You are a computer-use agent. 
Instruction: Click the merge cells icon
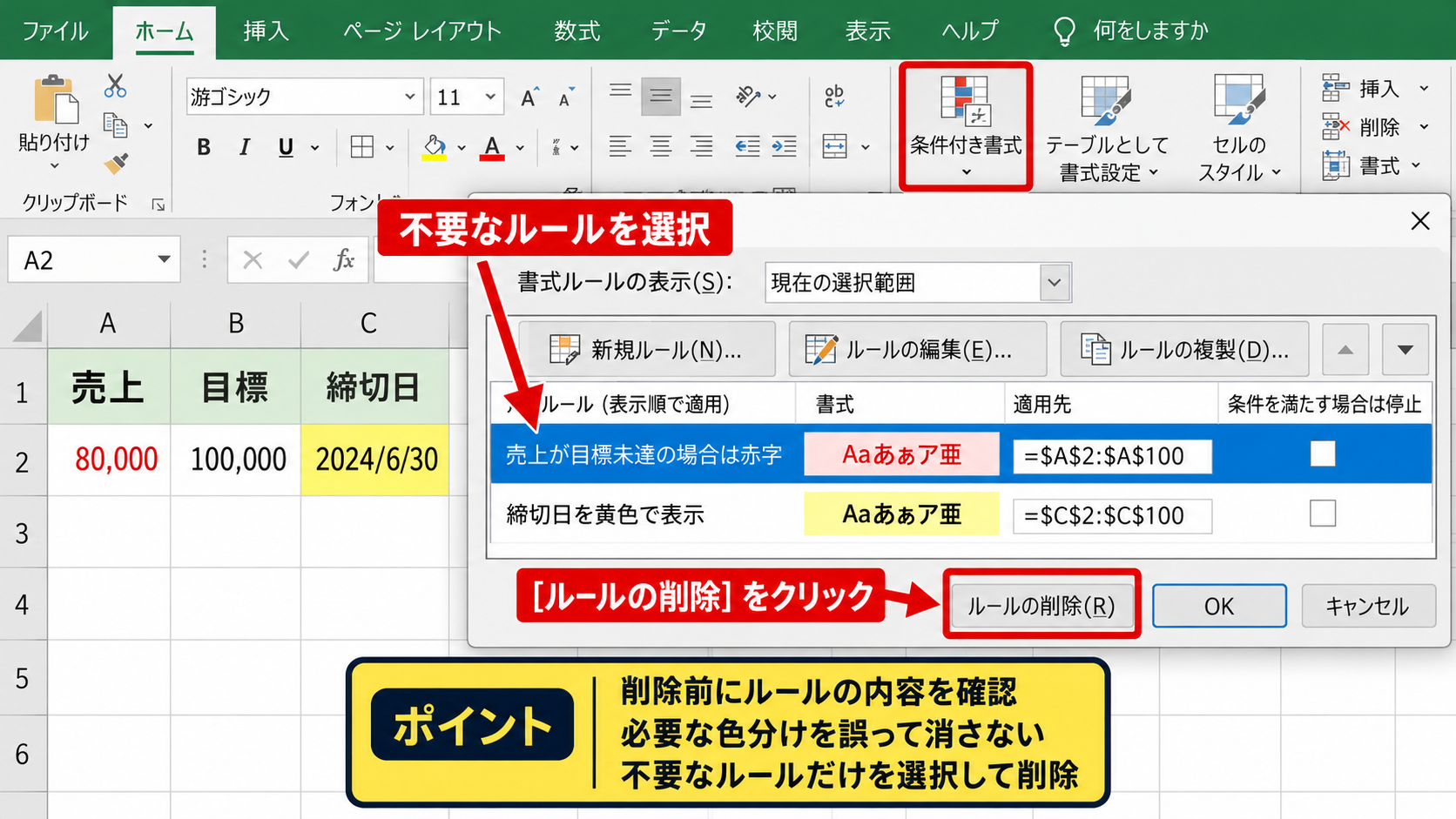point(834,146)
